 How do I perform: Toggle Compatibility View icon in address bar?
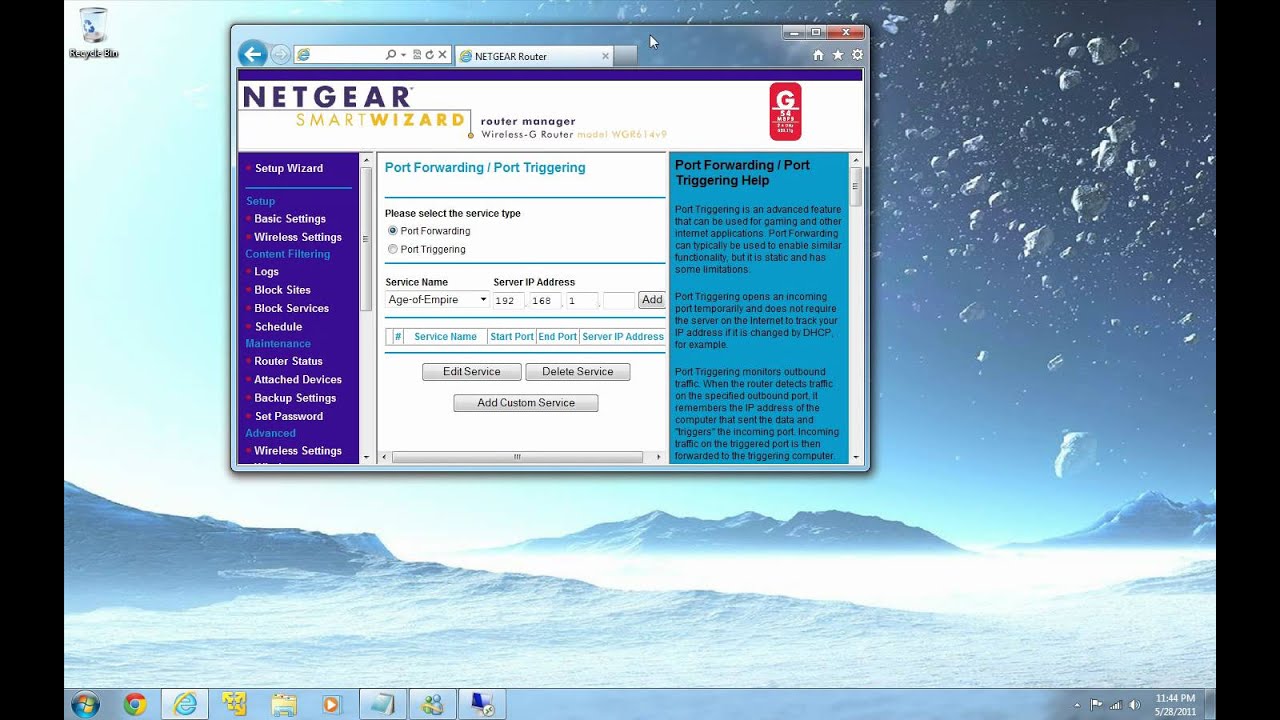click(x=417, y=55)
